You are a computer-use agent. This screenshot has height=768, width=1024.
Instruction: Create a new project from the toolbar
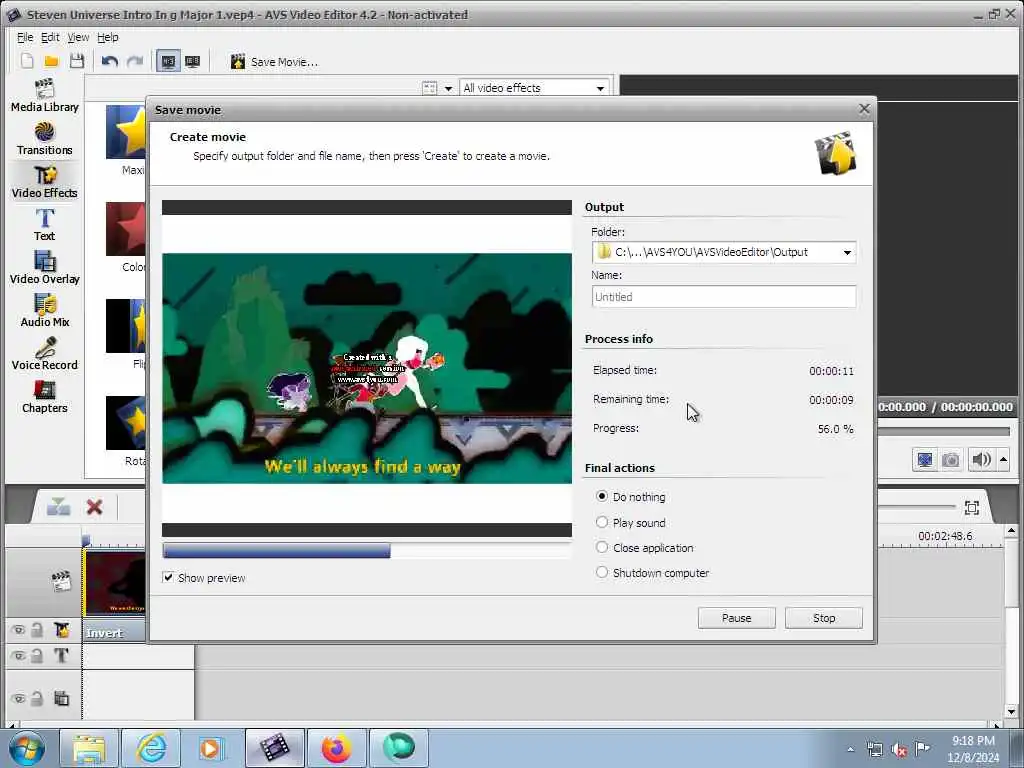(27, 61)
